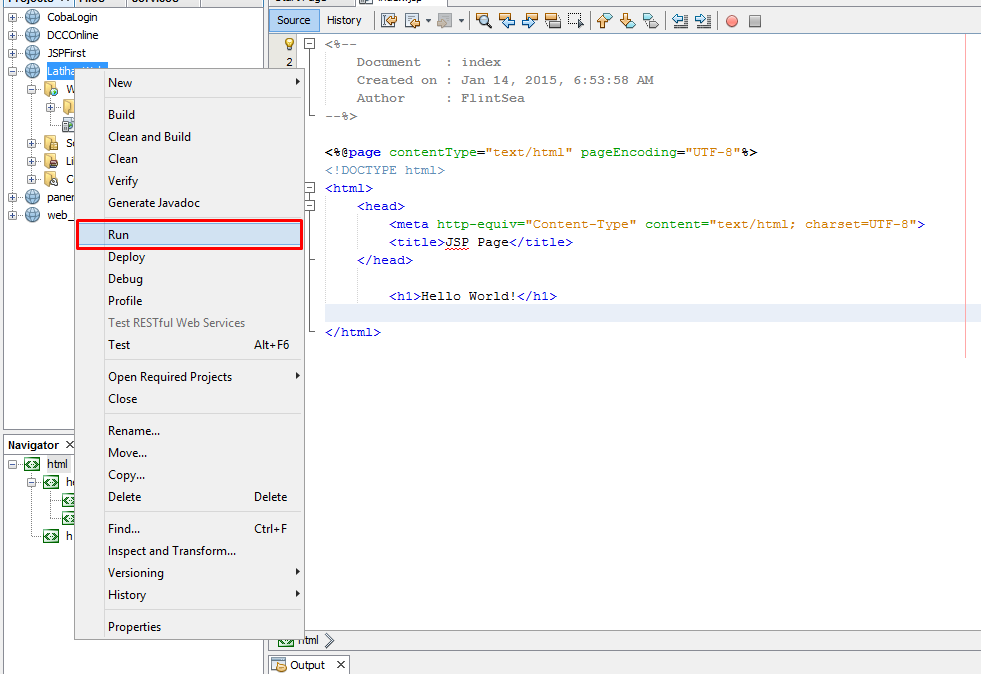Image resolution: width=981 pixels, height=674 pixels.
Task: Select the Output tab
Action: point(309,665)
